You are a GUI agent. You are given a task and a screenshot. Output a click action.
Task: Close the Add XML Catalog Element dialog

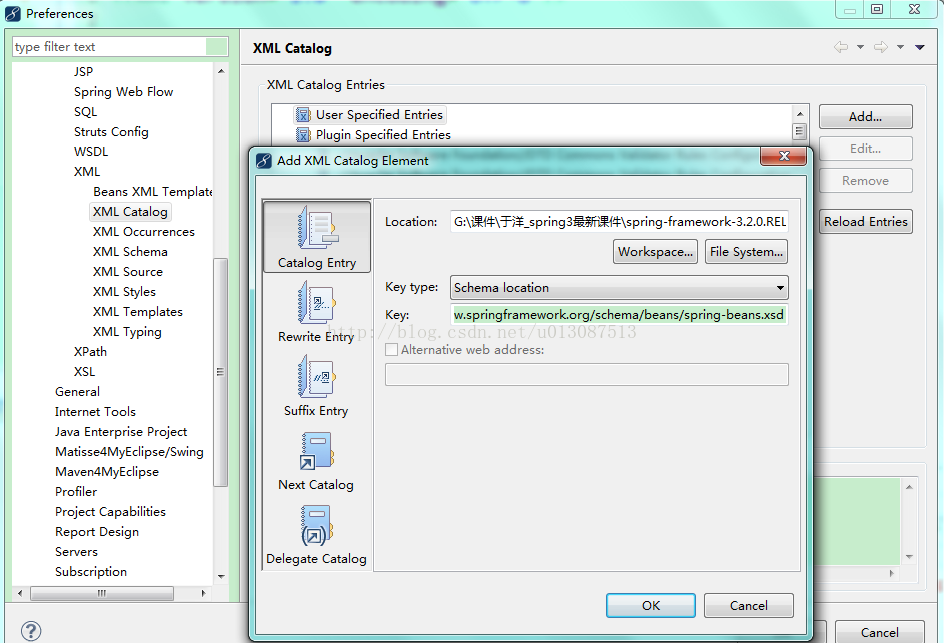tap(784, 156)
